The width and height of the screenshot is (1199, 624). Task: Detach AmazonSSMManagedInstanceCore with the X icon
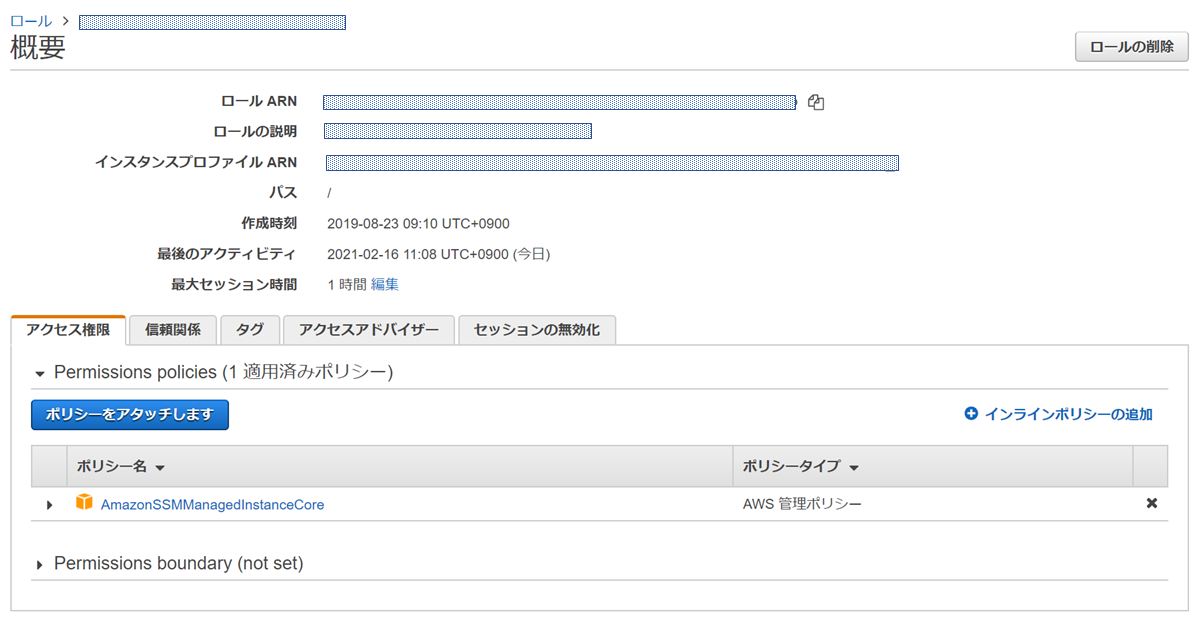(1152, 503)
